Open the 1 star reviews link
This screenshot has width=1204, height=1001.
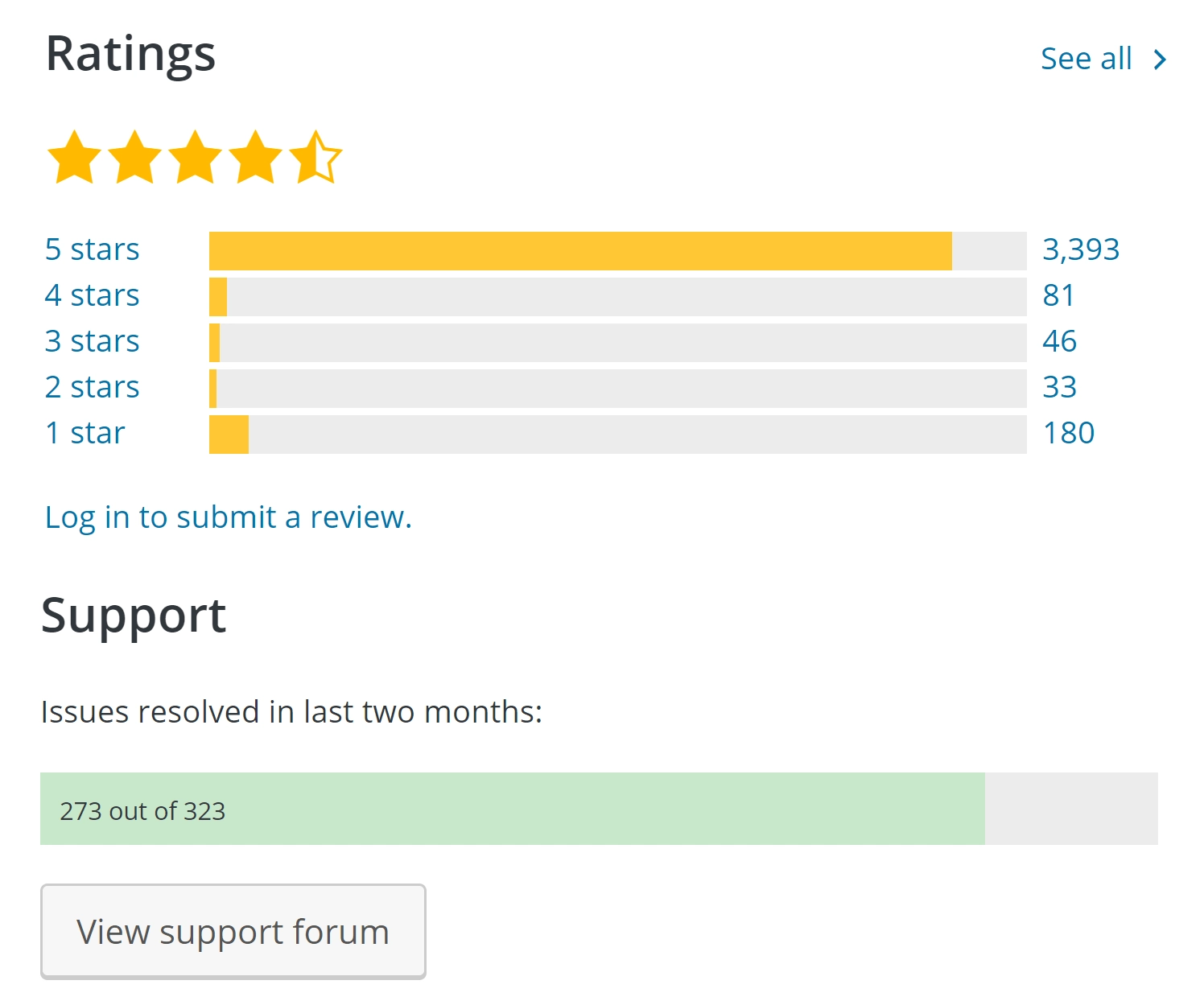(85, 433)
